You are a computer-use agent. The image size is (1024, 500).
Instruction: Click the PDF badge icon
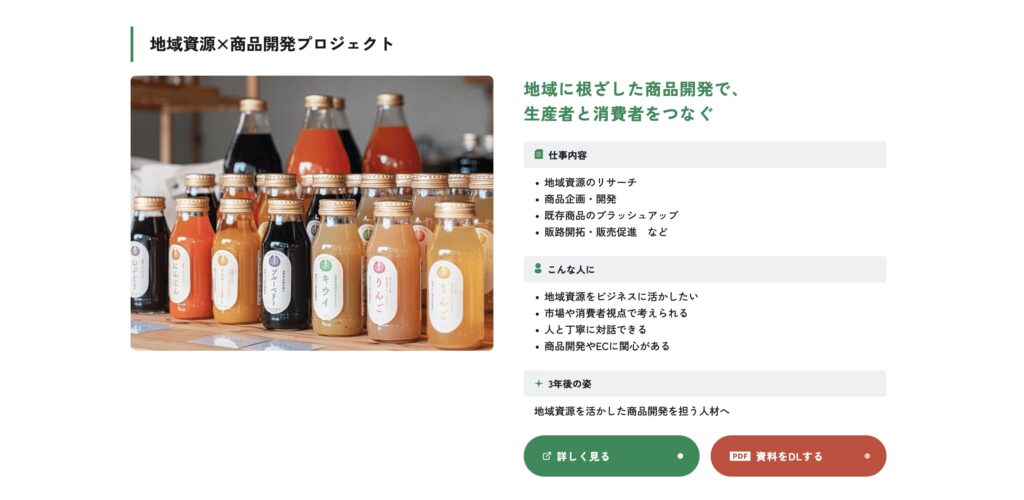pyautogui.click(x=739, y=456)
